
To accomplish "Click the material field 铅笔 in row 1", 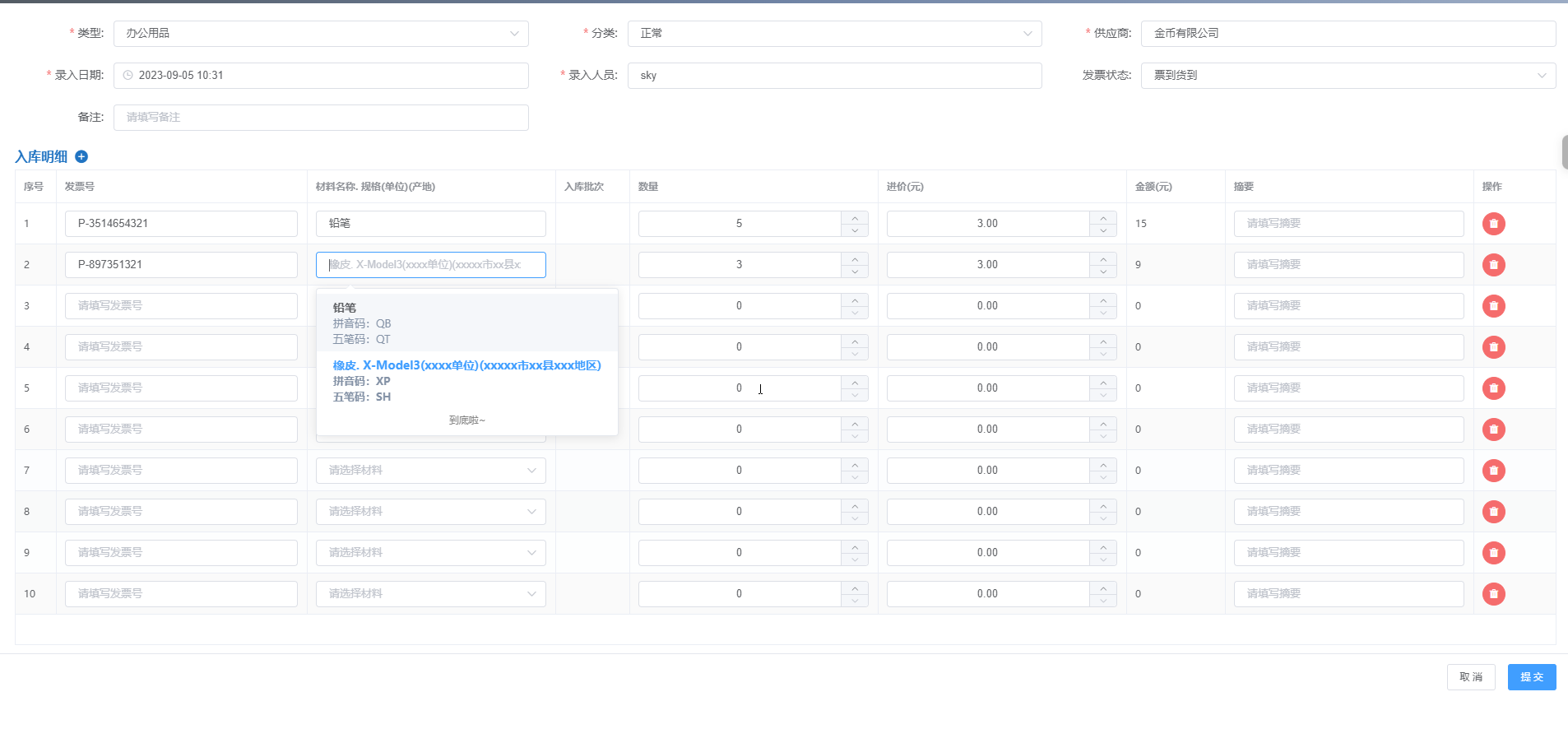I will (430, 224).
